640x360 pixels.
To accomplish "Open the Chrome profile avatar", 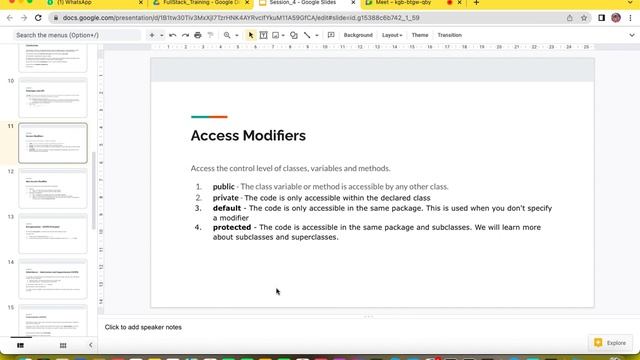I will [616, 18].
